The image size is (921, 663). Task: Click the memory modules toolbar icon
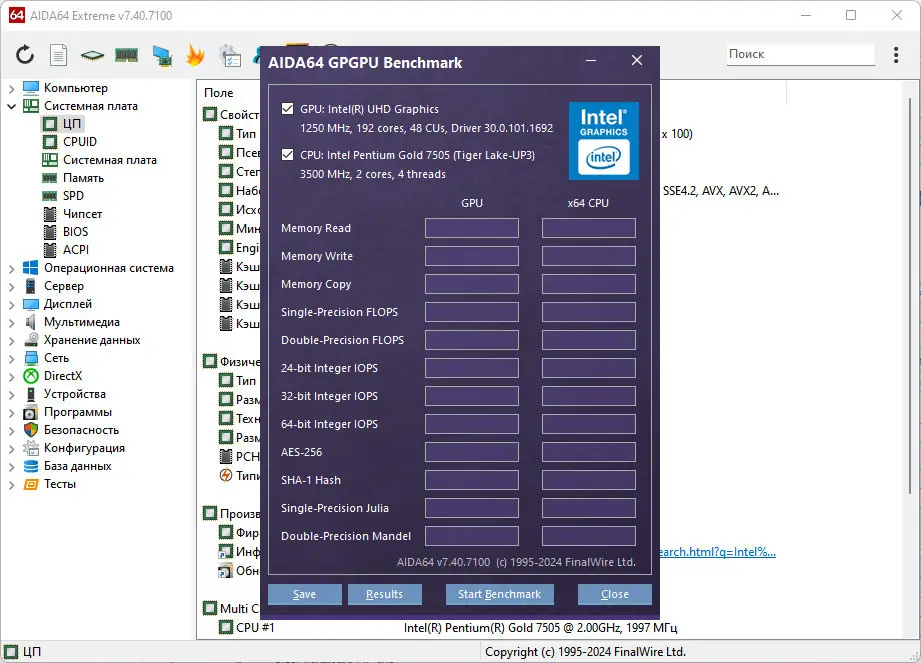coord(126,54)
